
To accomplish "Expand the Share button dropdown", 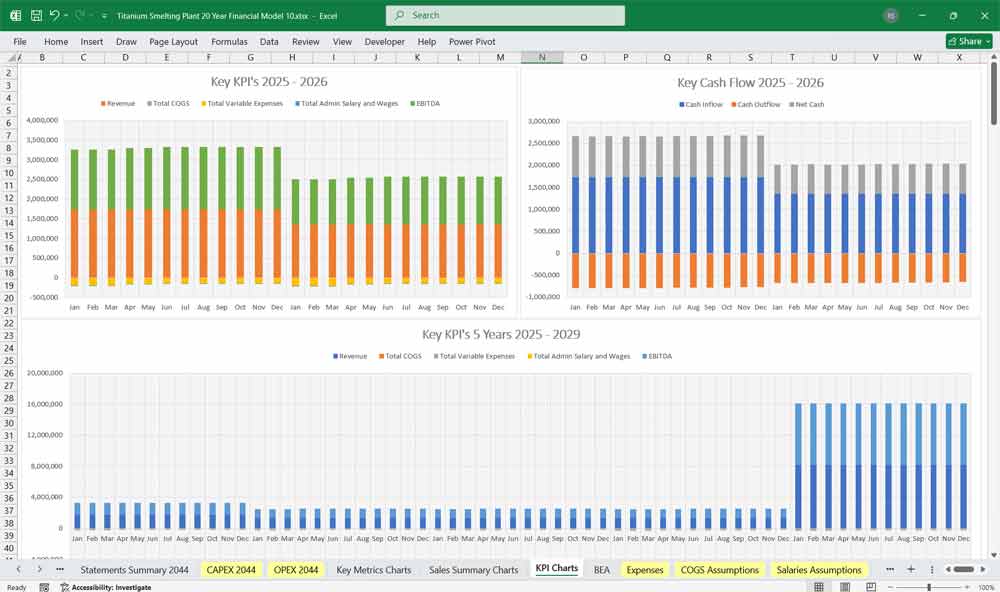I will 987,41.
